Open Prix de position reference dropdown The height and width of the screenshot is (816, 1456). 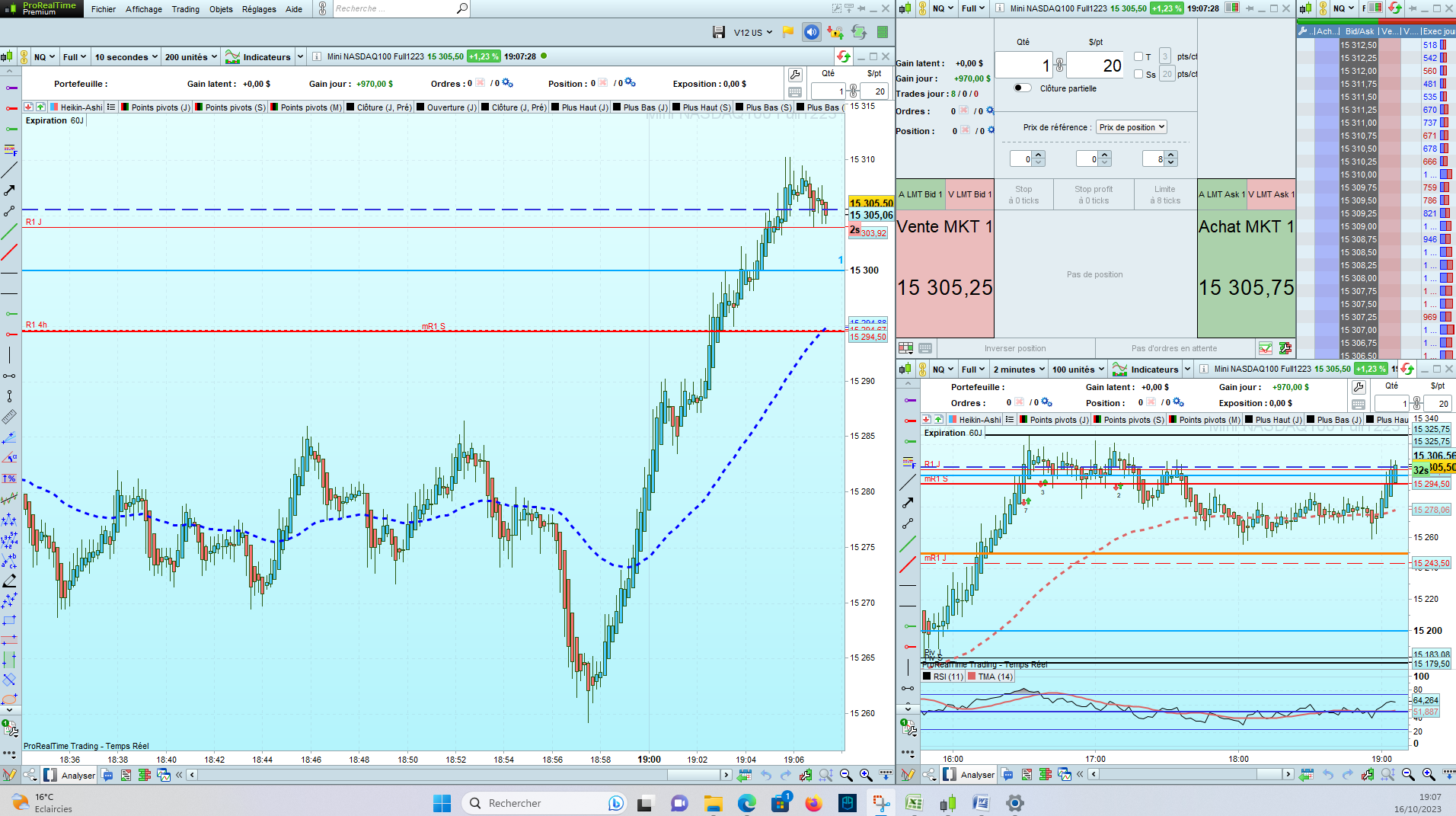coord(1132,127)
